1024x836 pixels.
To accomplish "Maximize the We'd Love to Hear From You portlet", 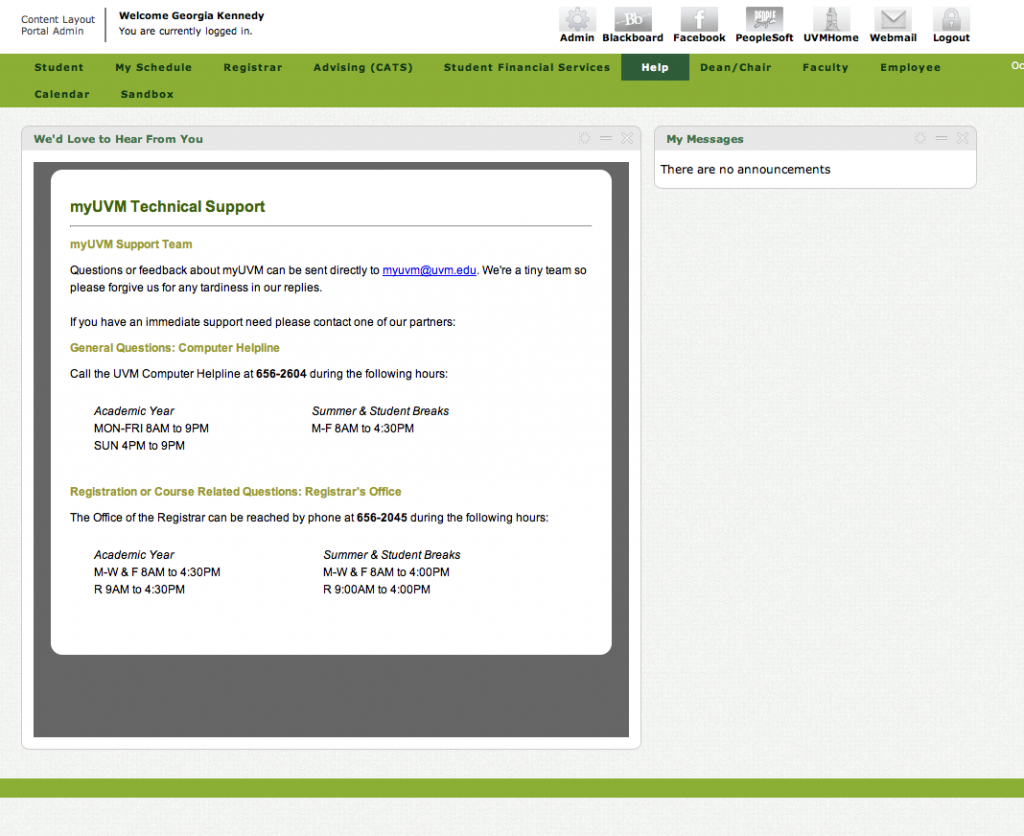I will [x=584, y=139].
